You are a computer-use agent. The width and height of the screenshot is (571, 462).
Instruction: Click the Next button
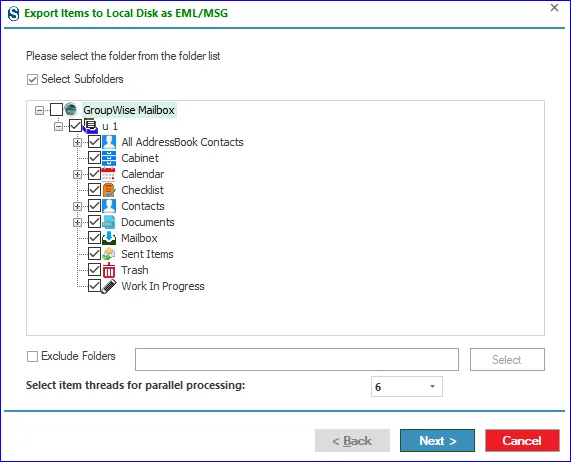[437, 441]
